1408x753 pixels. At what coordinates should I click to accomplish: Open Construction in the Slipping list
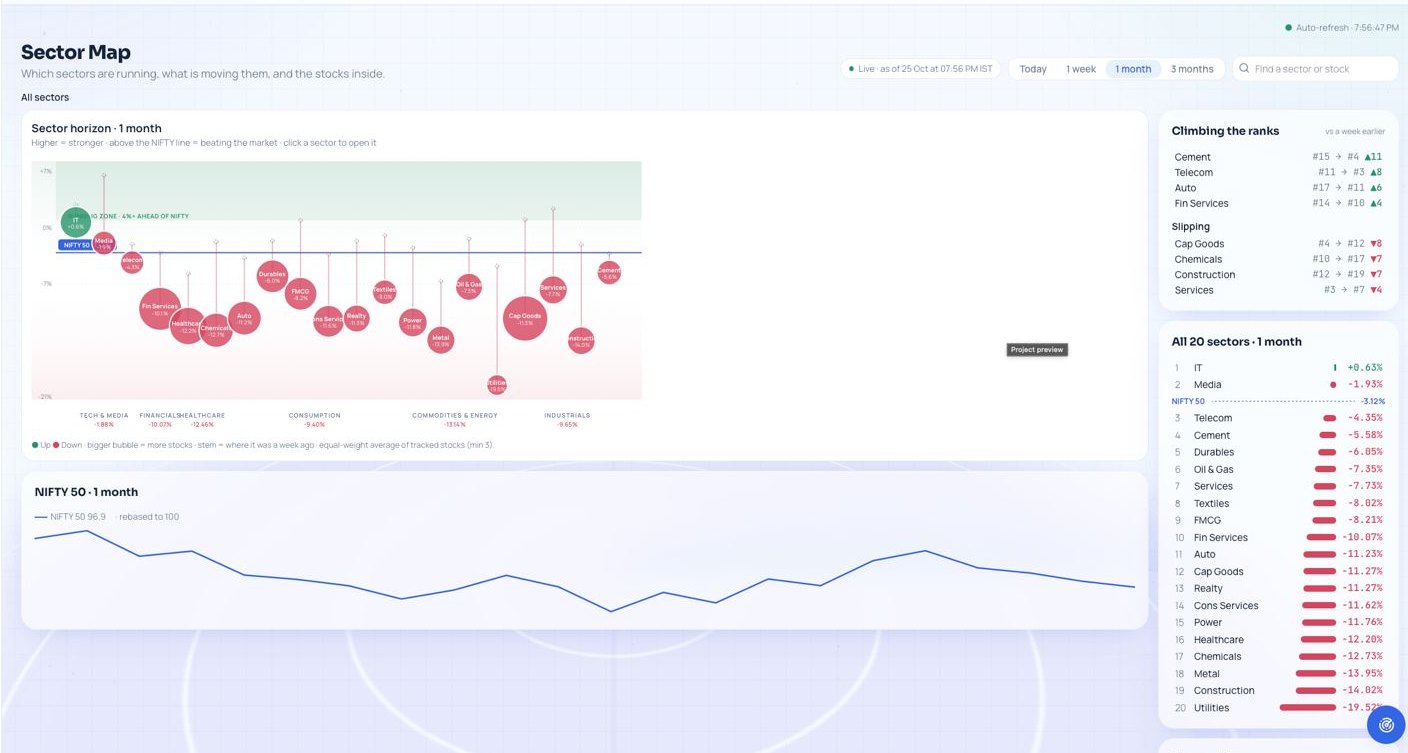1278,275
